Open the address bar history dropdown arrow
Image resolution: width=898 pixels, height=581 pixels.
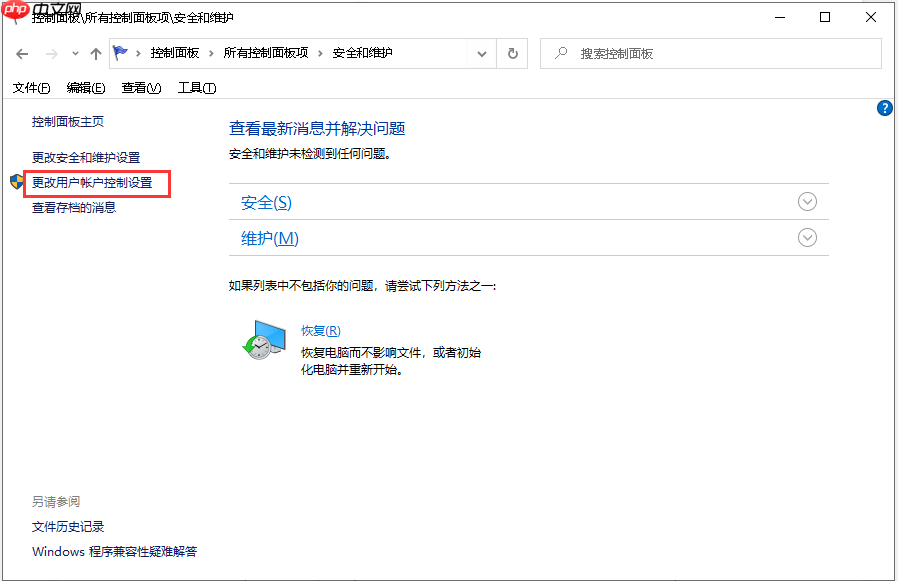(481, 53)
